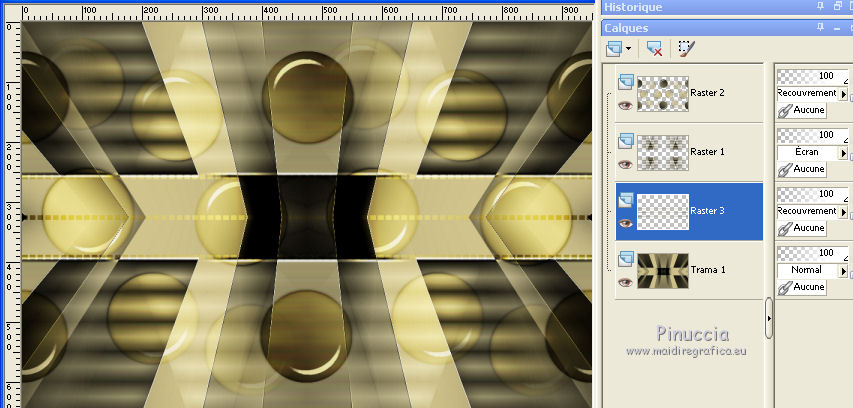Select the layer named Trama 1
Image resolution: width=853 pixels, height=408 pixels.
tap(707, 270)
